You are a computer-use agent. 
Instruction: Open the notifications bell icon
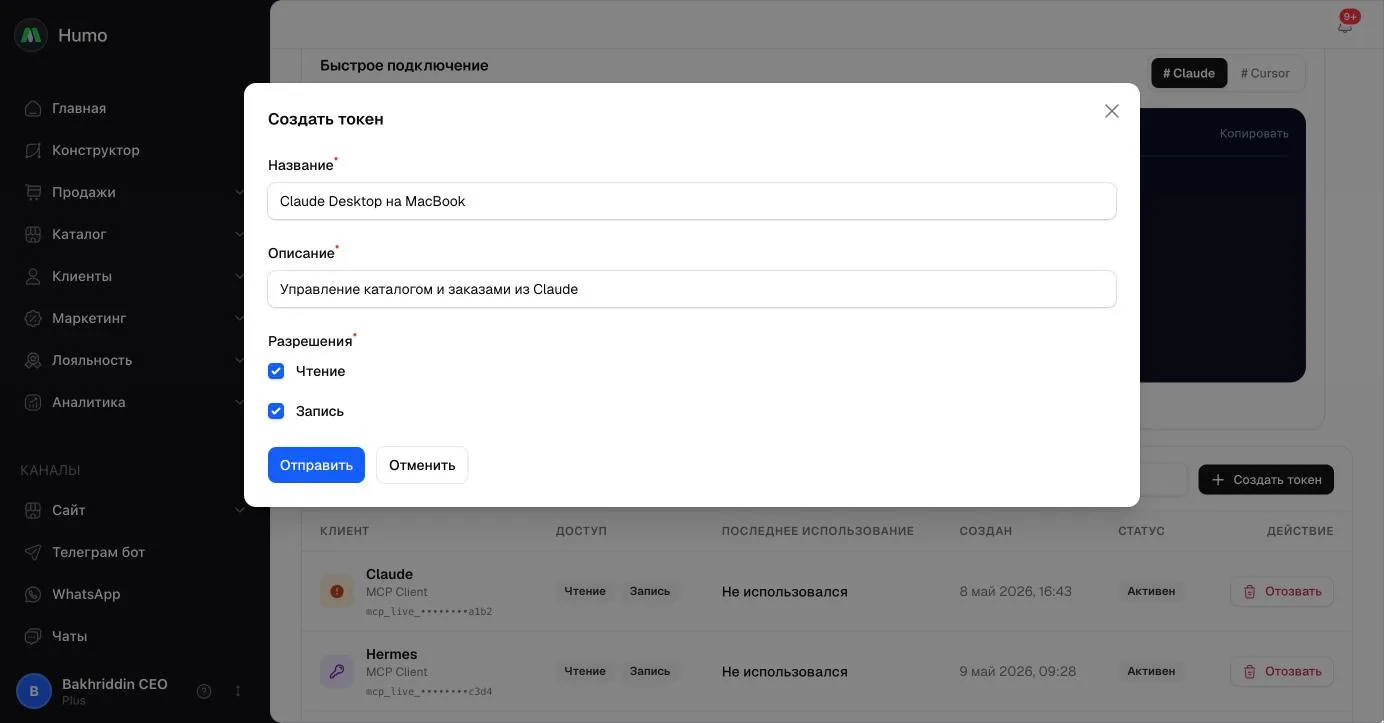[1345, 25]
